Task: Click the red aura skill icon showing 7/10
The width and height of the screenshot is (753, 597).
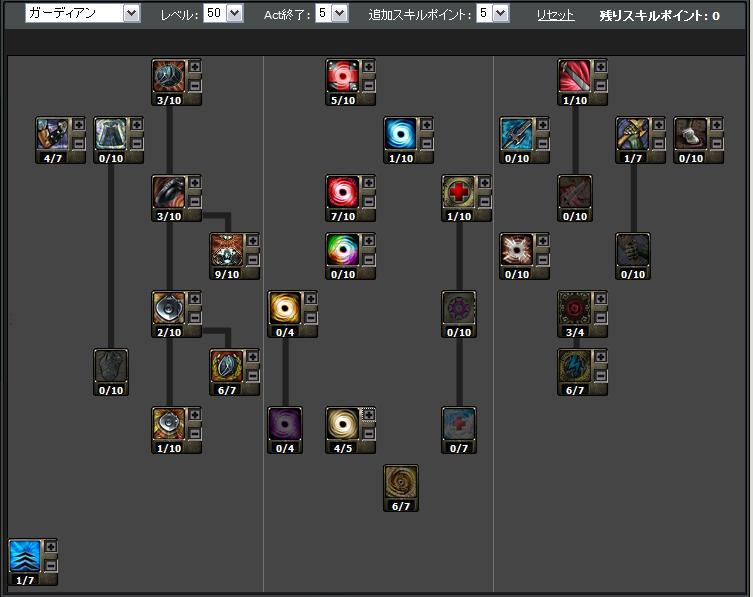Action: (x=343, y=192)
